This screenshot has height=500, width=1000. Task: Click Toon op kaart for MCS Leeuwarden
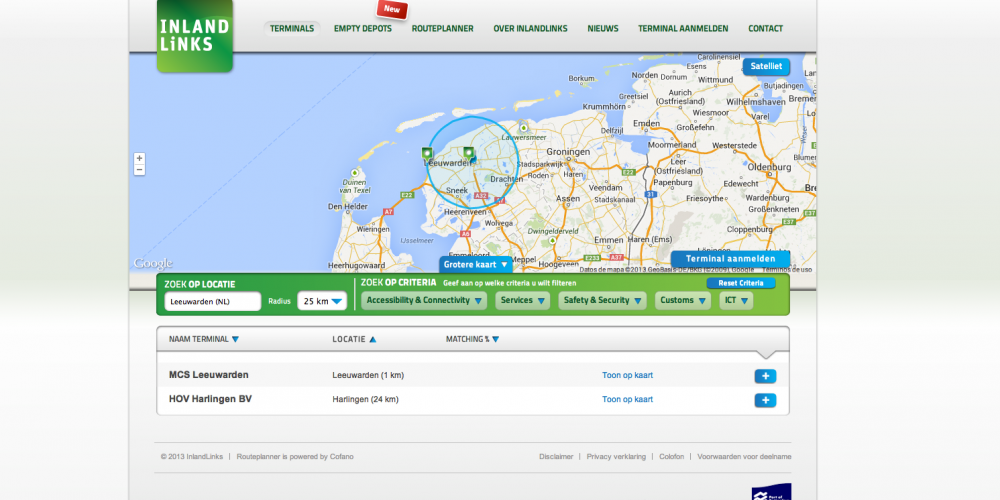[627, 375]
